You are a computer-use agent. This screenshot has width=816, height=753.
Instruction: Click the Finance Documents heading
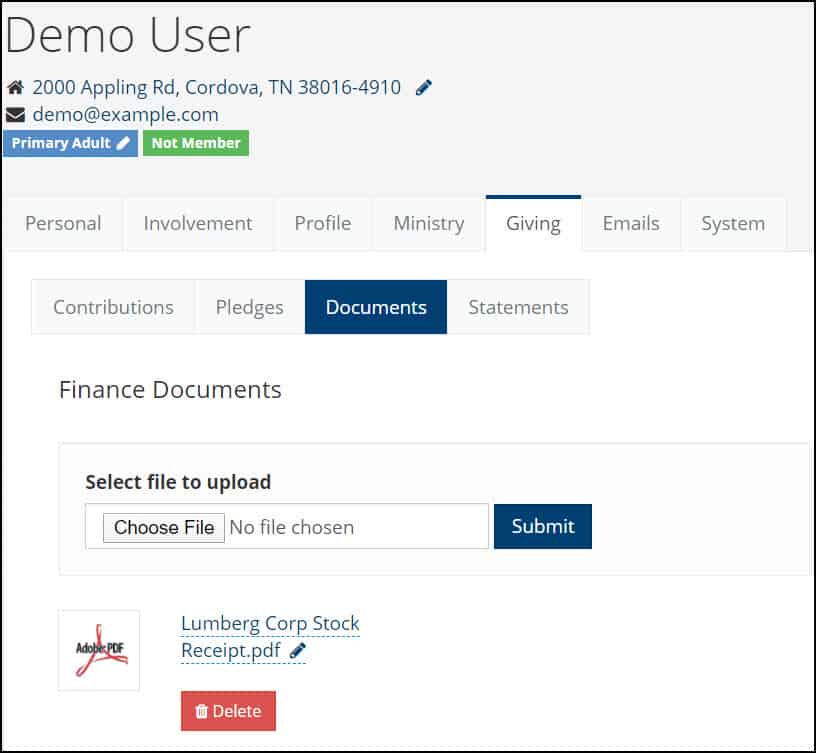(x=170, y=390)
